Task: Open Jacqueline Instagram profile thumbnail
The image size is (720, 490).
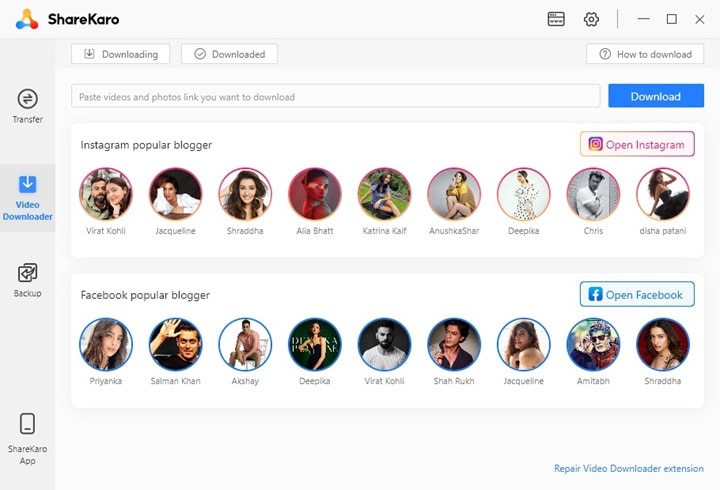Action: point(175,194)
